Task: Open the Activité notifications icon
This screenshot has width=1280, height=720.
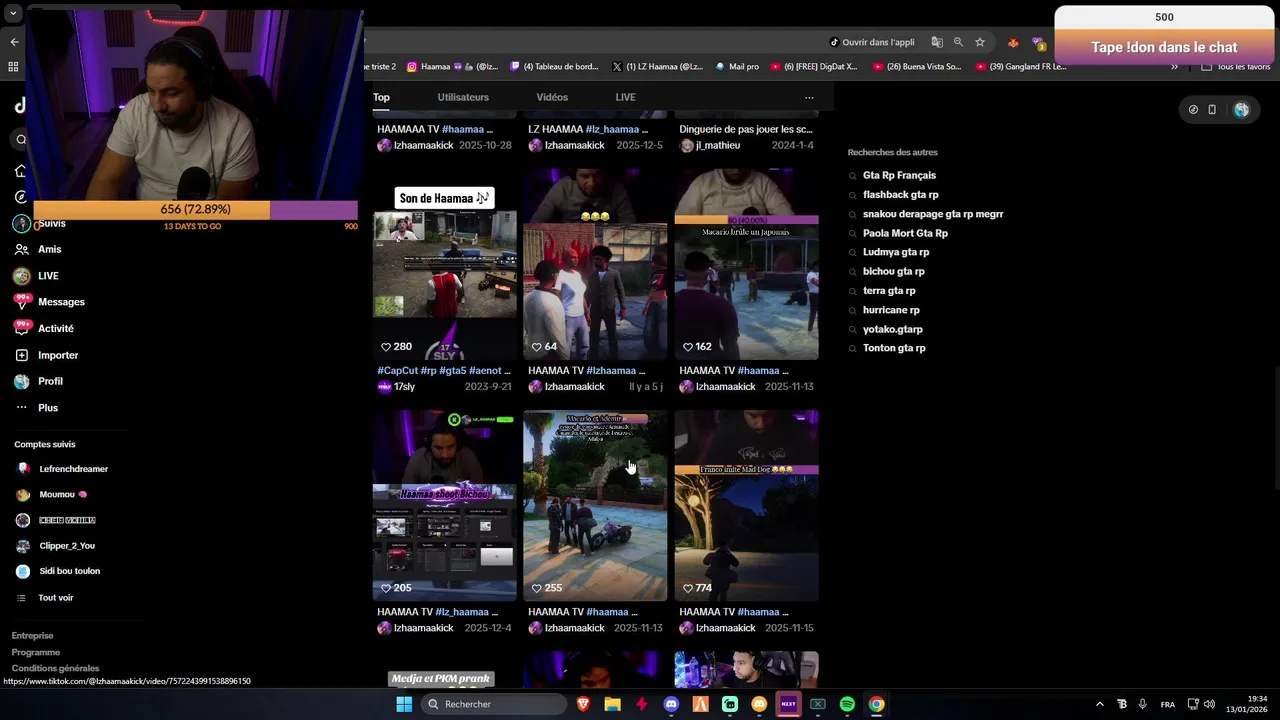Action: (x=21, y=328)
